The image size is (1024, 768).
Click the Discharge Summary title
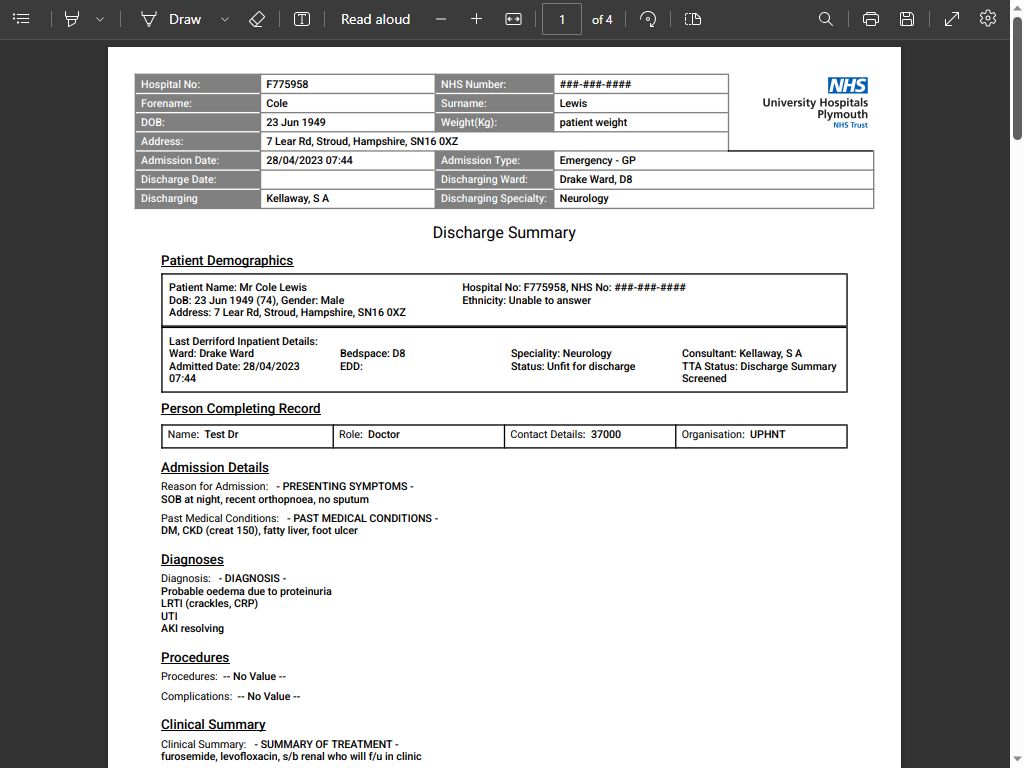coord(504,232)
